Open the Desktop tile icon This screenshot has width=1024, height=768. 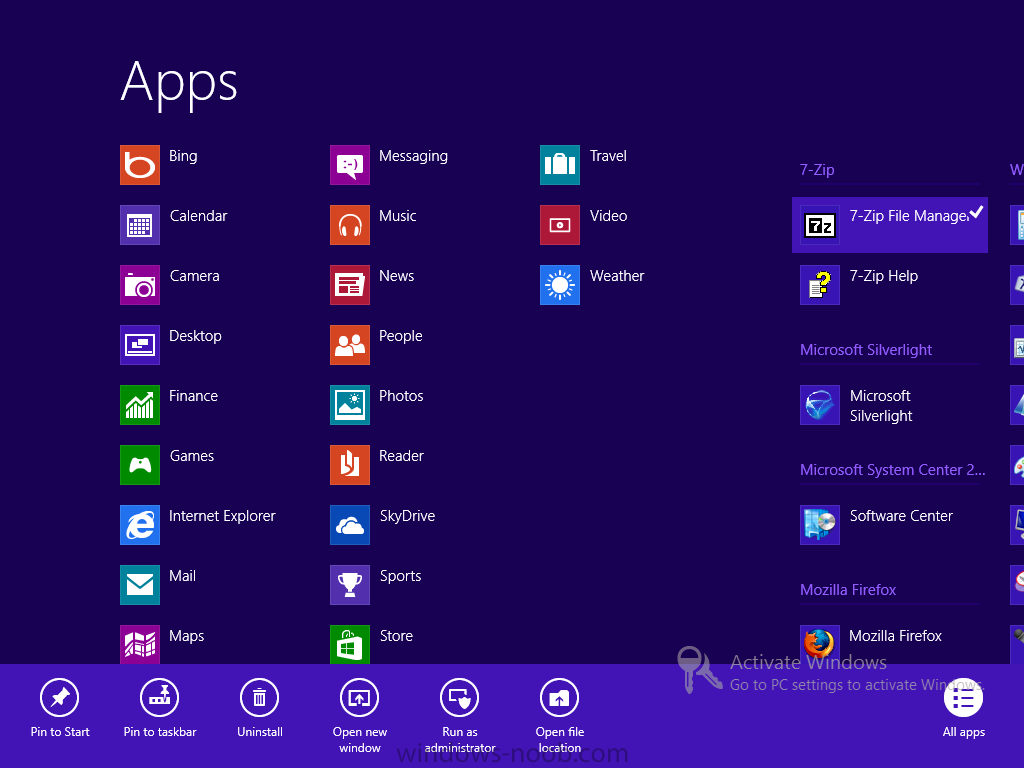(x=140, y=345)
